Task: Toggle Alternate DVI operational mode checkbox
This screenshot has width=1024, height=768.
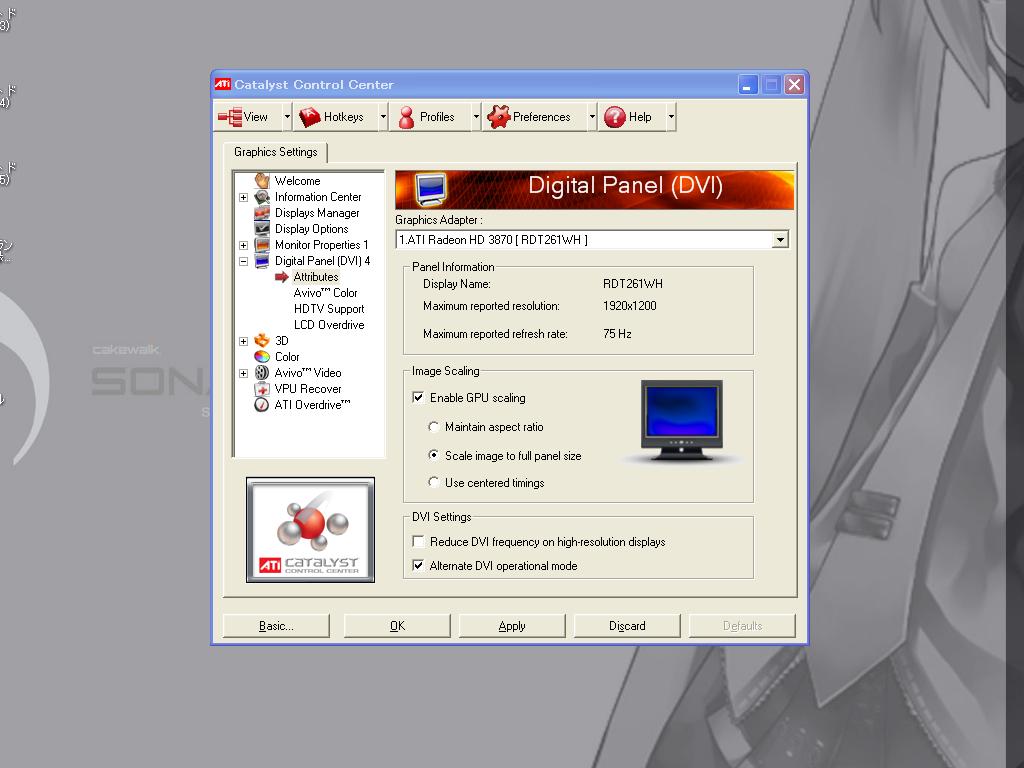Action: pyautogui.click(x=419, y=566)
